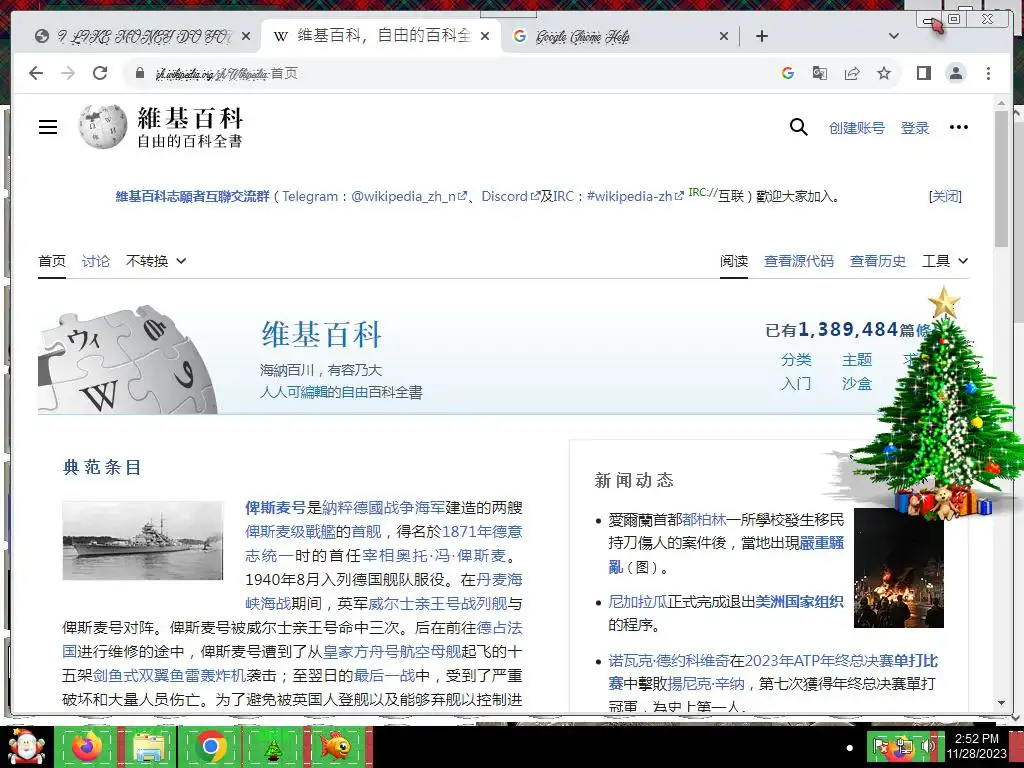Click Chrome icon in taskbar

[210, 747]
